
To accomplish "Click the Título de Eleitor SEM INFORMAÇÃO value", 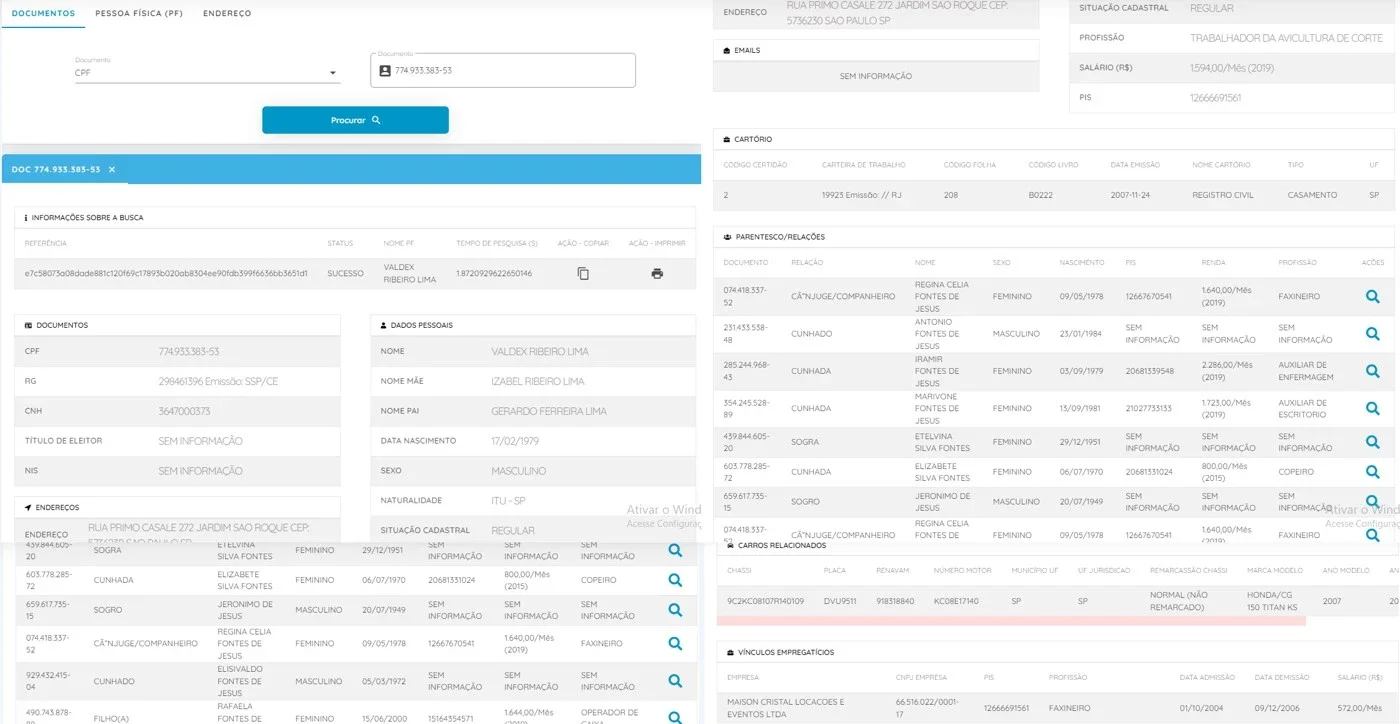I will (x=200, y=441).
